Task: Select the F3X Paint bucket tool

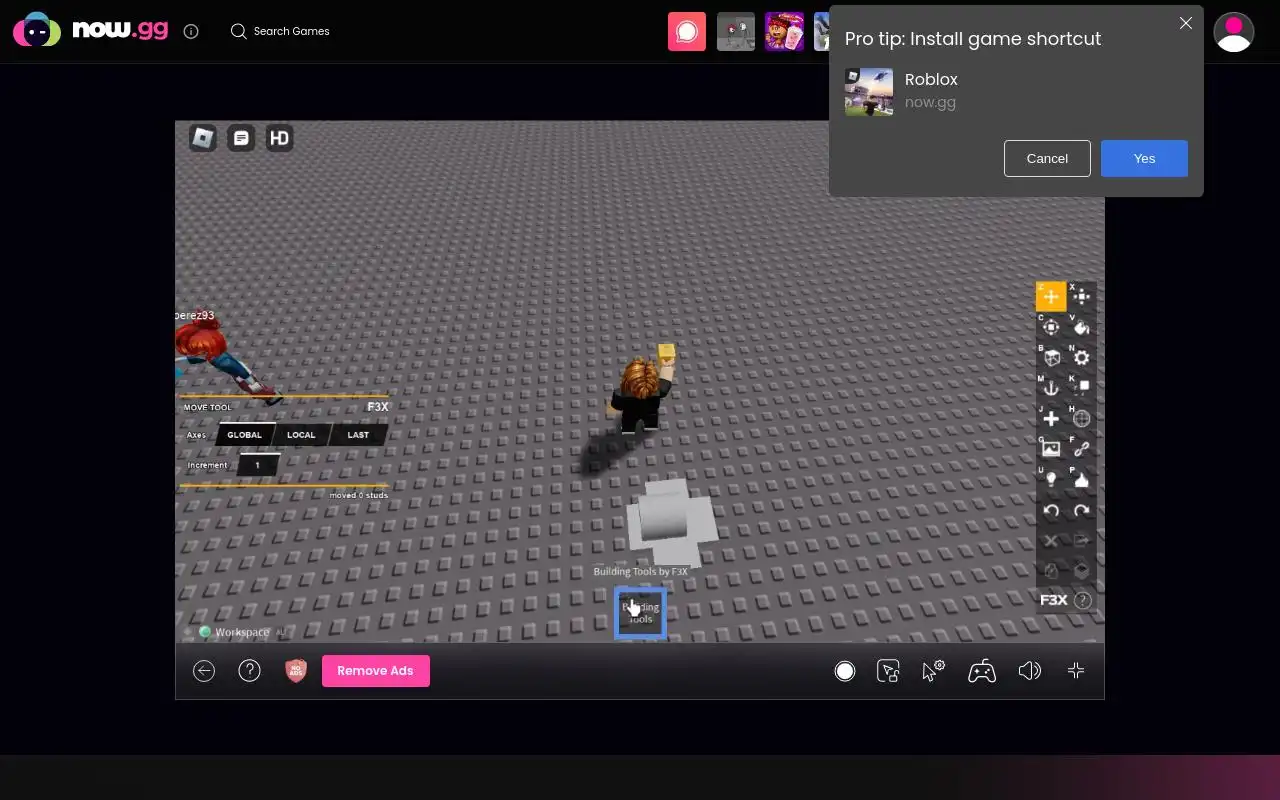Action: [1082, 327]
